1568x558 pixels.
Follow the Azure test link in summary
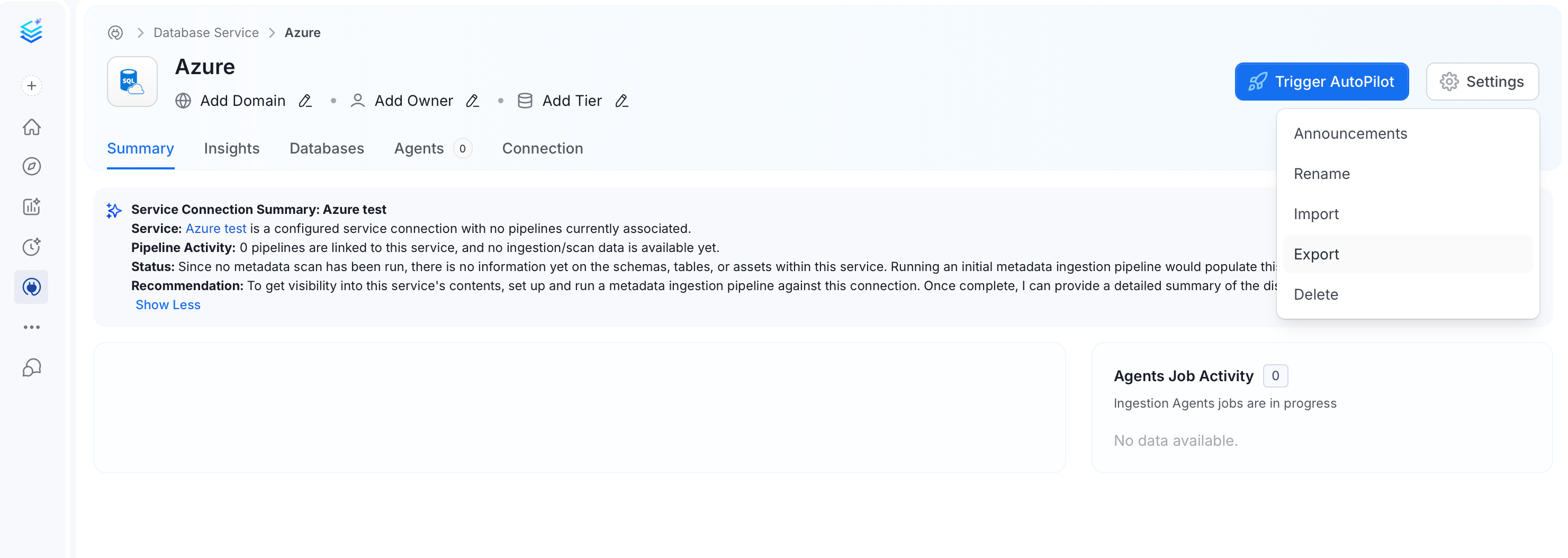point(215,228)
